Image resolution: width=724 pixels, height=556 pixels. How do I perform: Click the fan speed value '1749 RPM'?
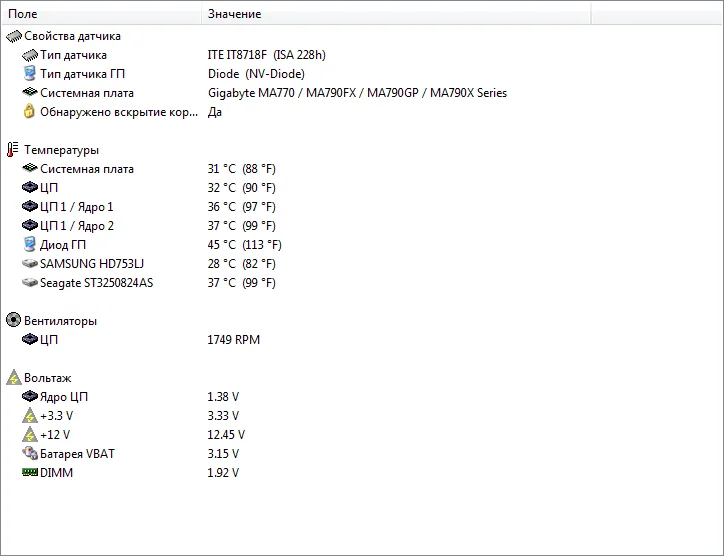pyautogui.click(x=234, y=340)
